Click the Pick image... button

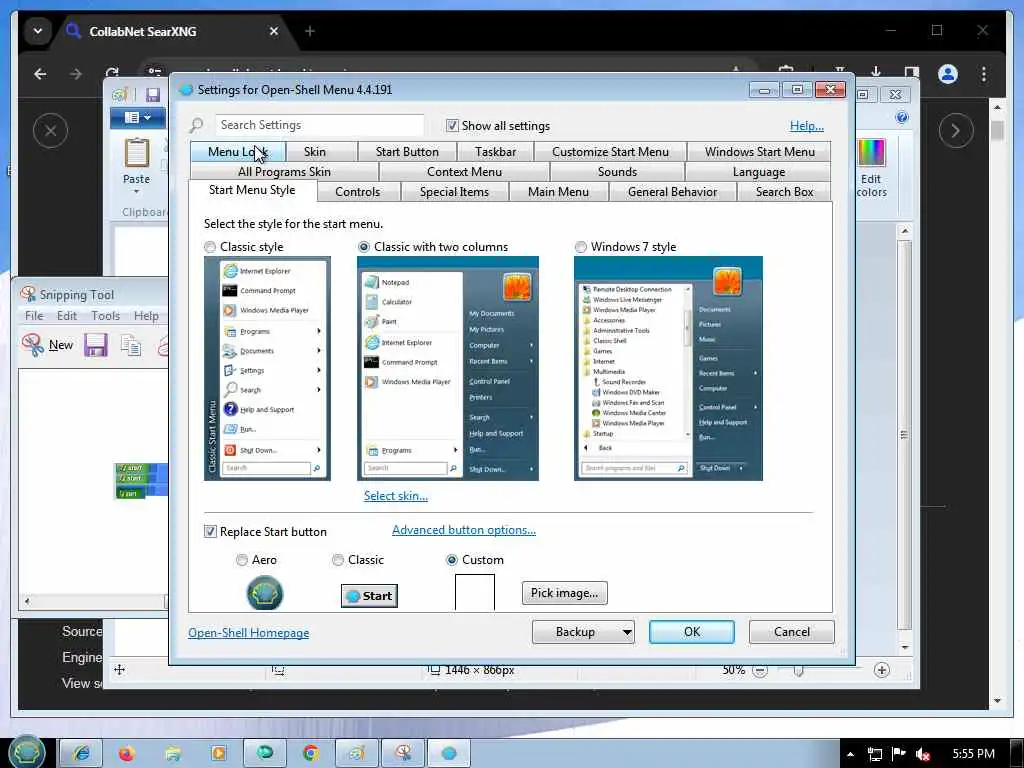coord(564,593)
